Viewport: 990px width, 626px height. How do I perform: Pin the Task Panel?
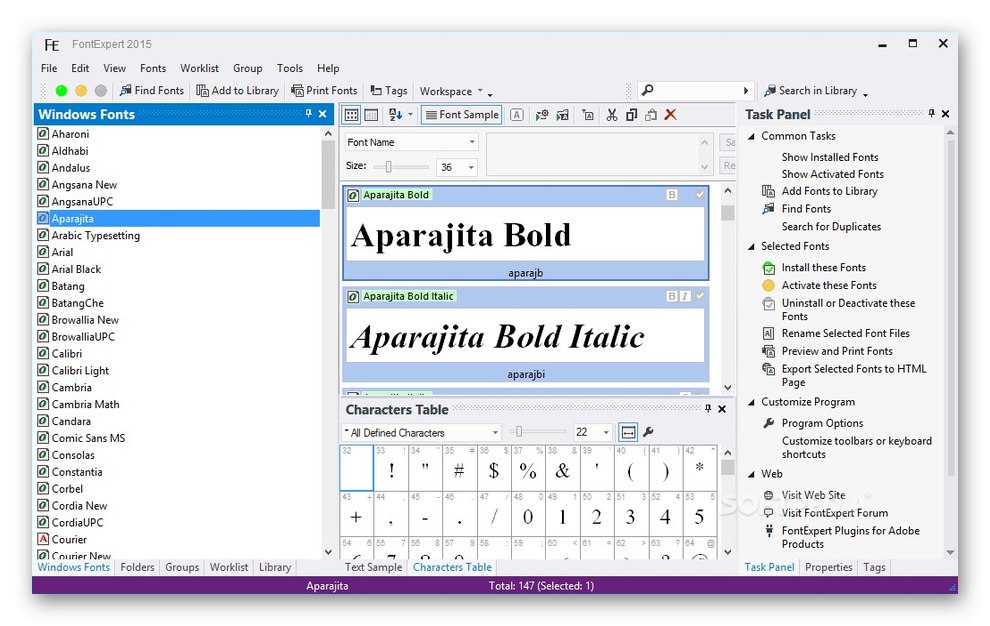[x=931, y=113]
